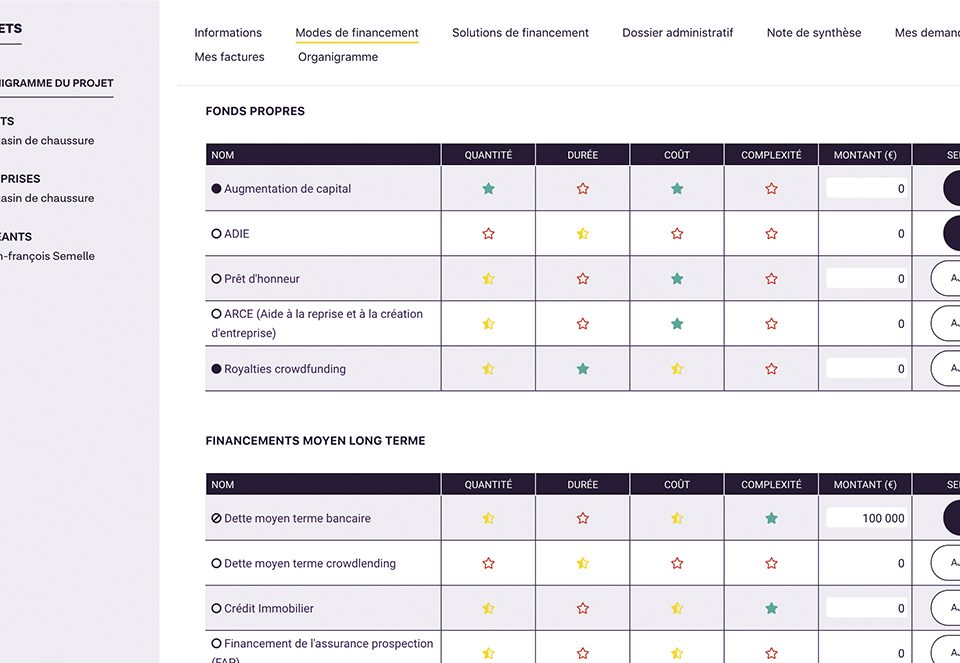Click Coût star in the ARCE row
Image resolution: width=960 pixels, height=663 pixels.
coord(677,324)
